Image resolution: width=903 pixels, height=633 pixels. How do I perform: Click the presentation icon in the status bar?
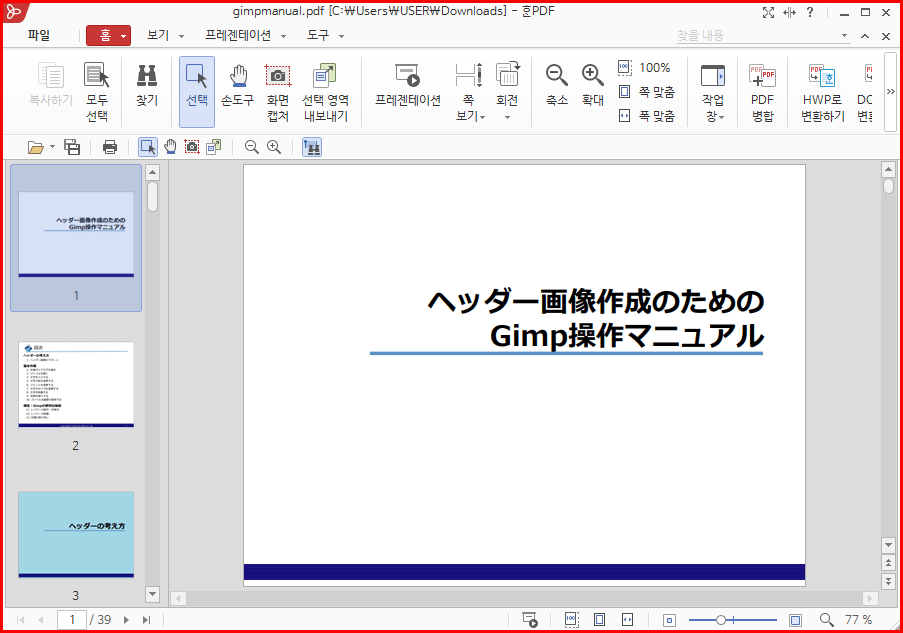click(x=530, y=620)
